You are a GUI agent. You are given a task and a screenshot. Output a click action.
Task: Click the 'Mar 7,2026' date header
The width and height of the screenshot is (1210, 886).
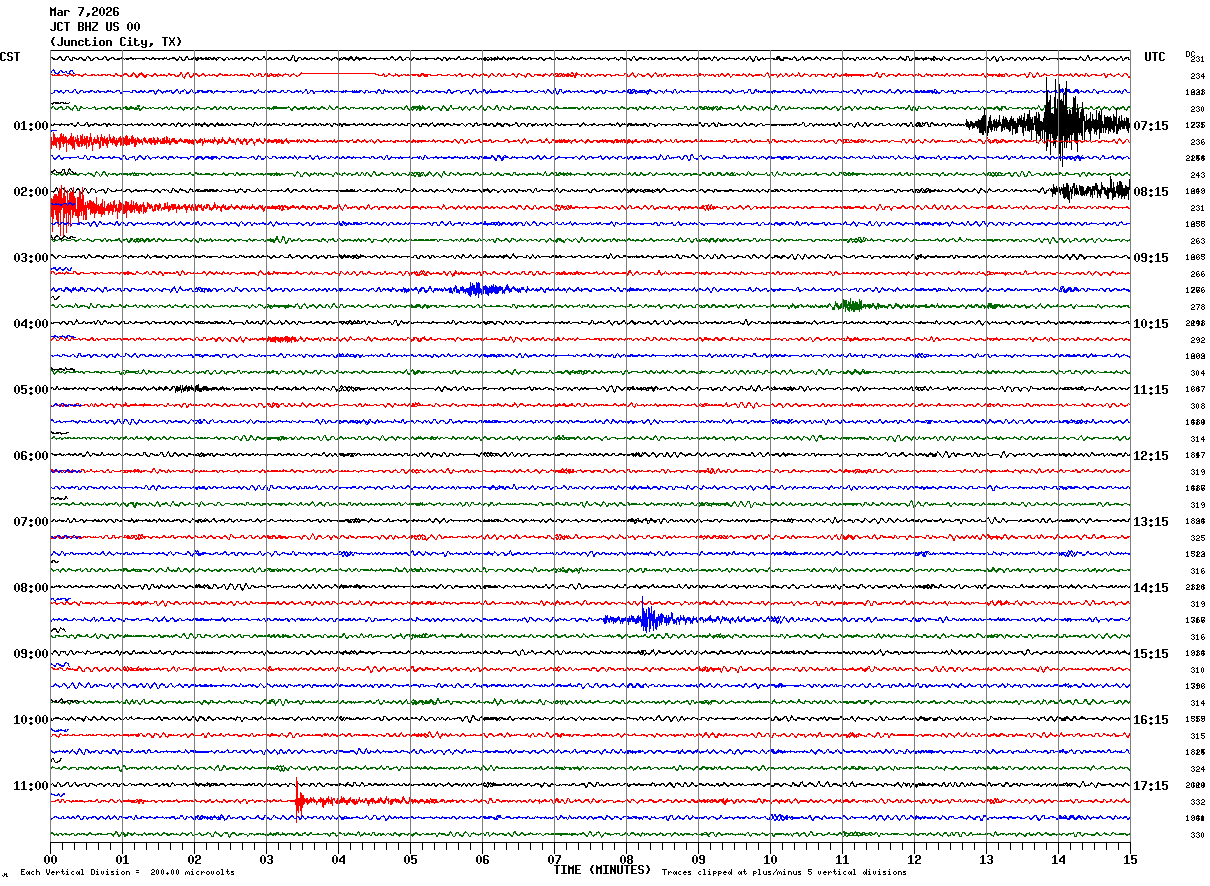point(84,12)
